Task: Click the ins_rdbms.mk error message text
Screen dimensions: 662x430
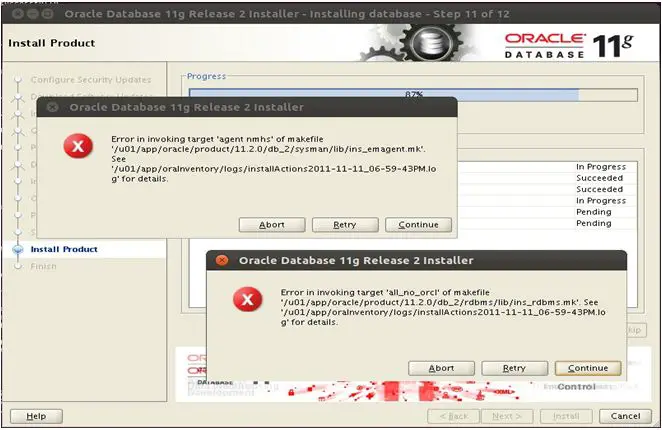Action: coord(443,307)
